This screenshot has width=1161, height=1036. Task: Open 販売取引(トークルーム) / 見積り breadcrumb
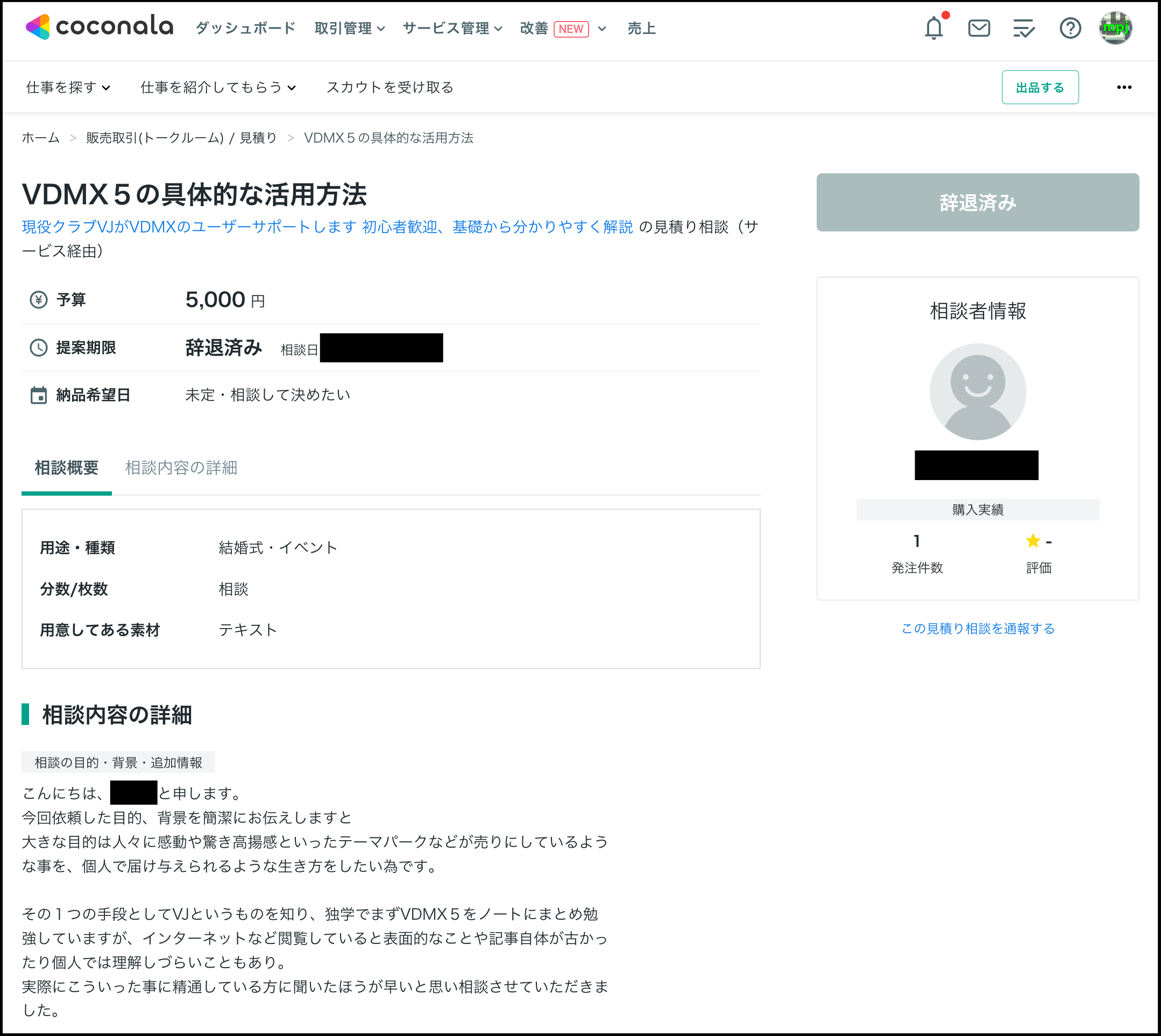[x=181, y=138]
